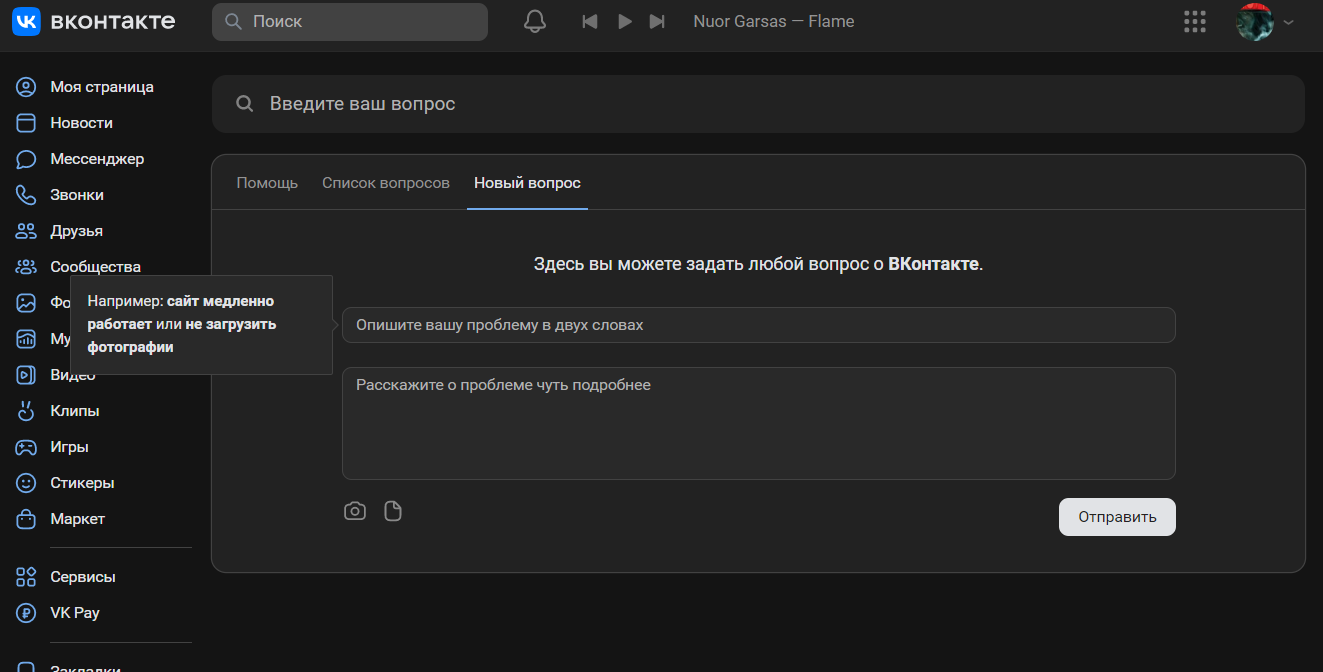Screen dimensions: 1323x672
Task: Click the Games controller icon
Action: [x=26, y=447]
